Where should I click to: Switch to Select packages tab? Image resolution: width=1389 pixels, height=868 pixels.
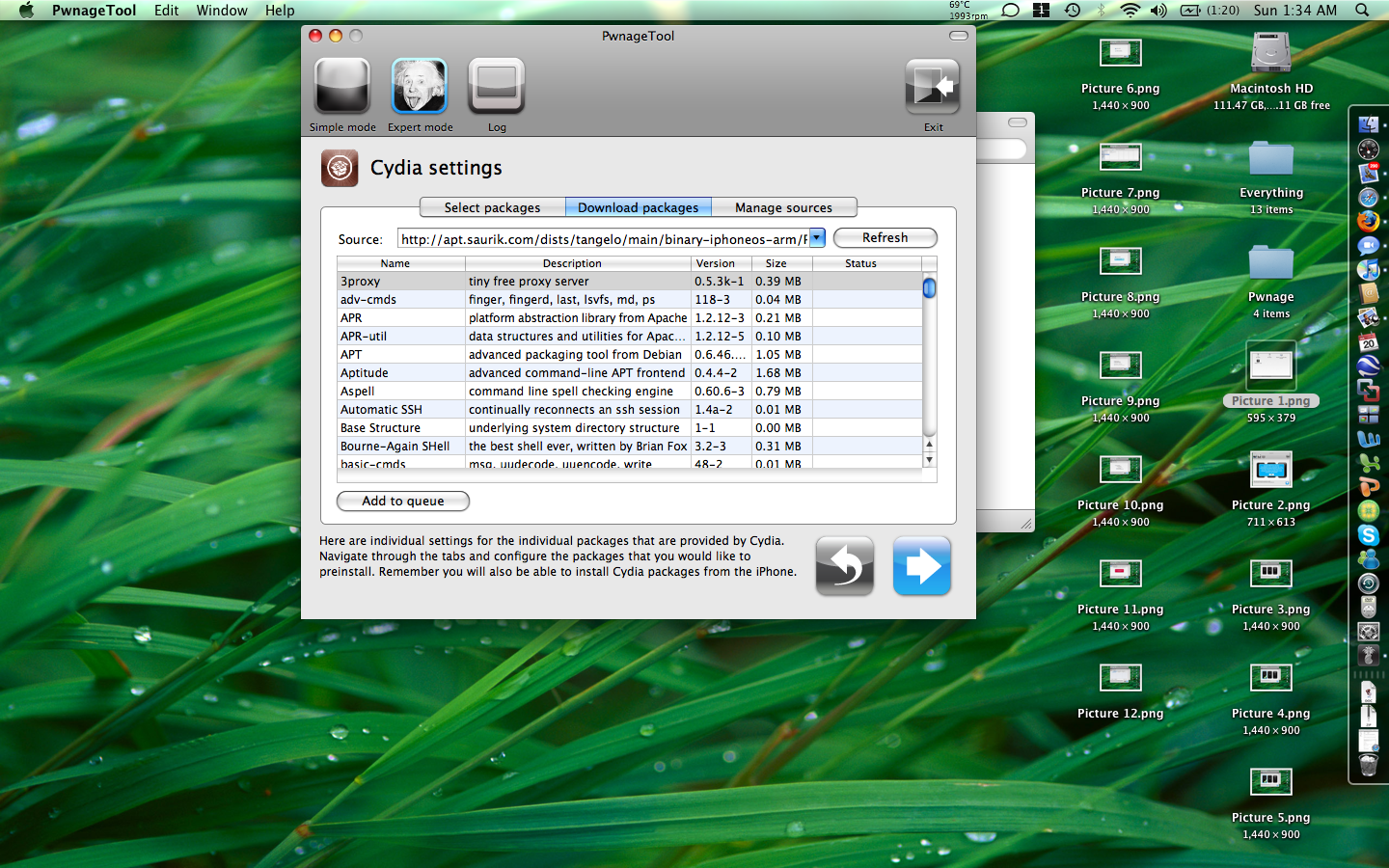pyautogui.click(x=492, y=207)
